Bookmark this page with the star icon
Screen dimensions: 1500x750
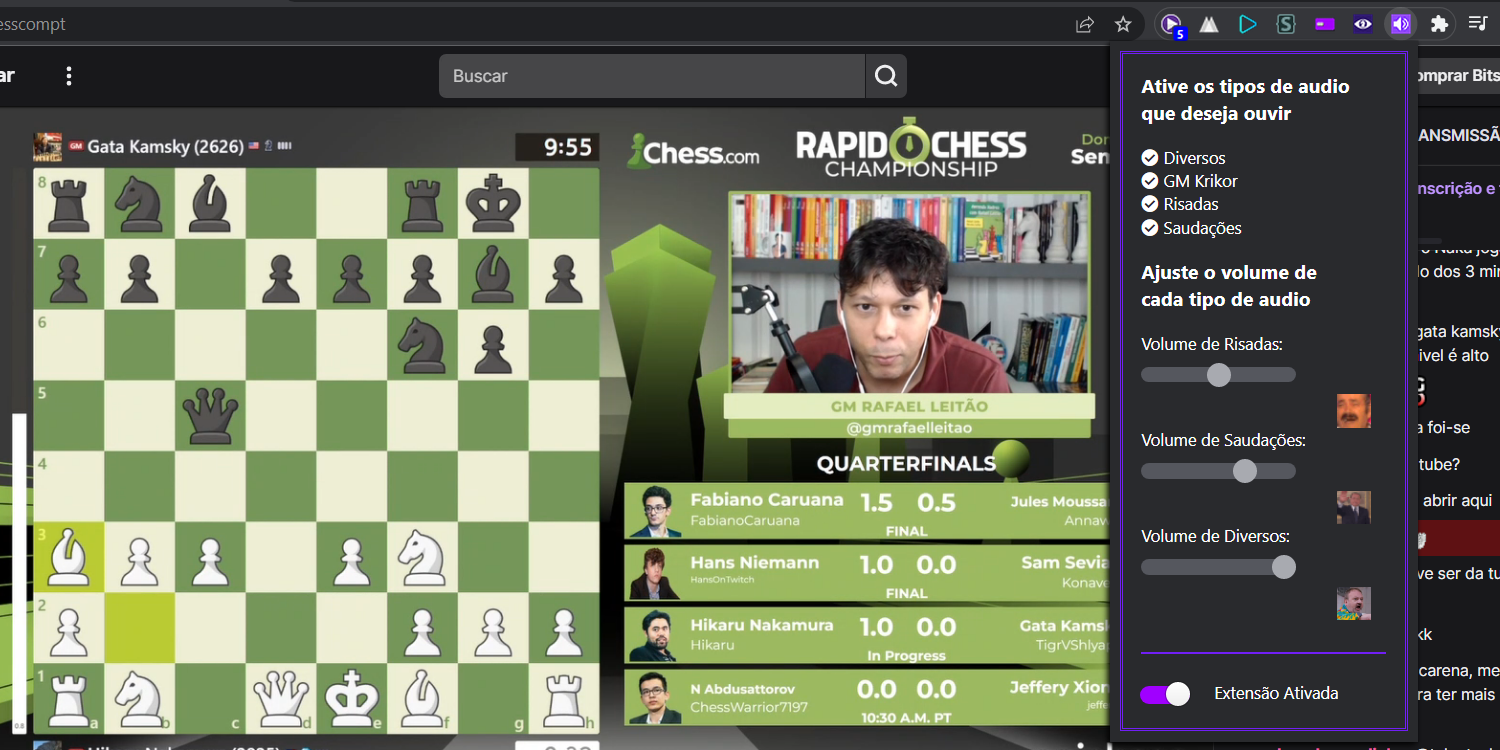click(x=1123, y=24)
